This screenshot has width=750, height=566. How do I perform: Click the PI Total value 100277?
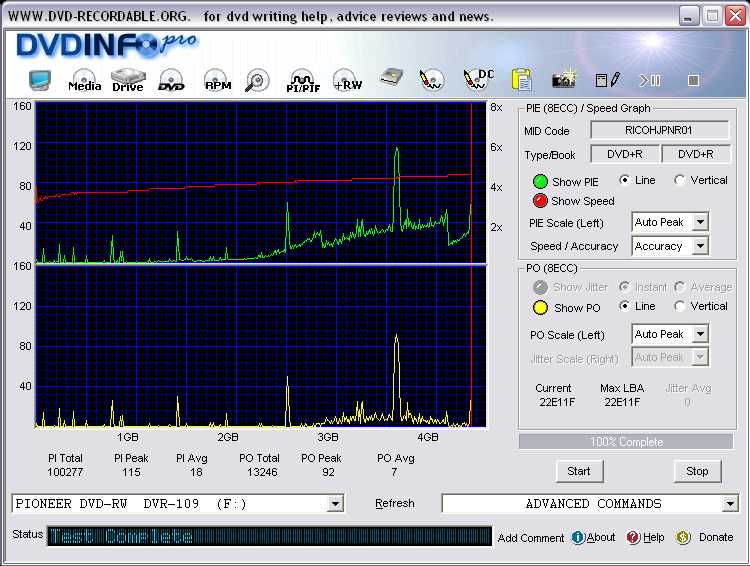coord(65,472)
